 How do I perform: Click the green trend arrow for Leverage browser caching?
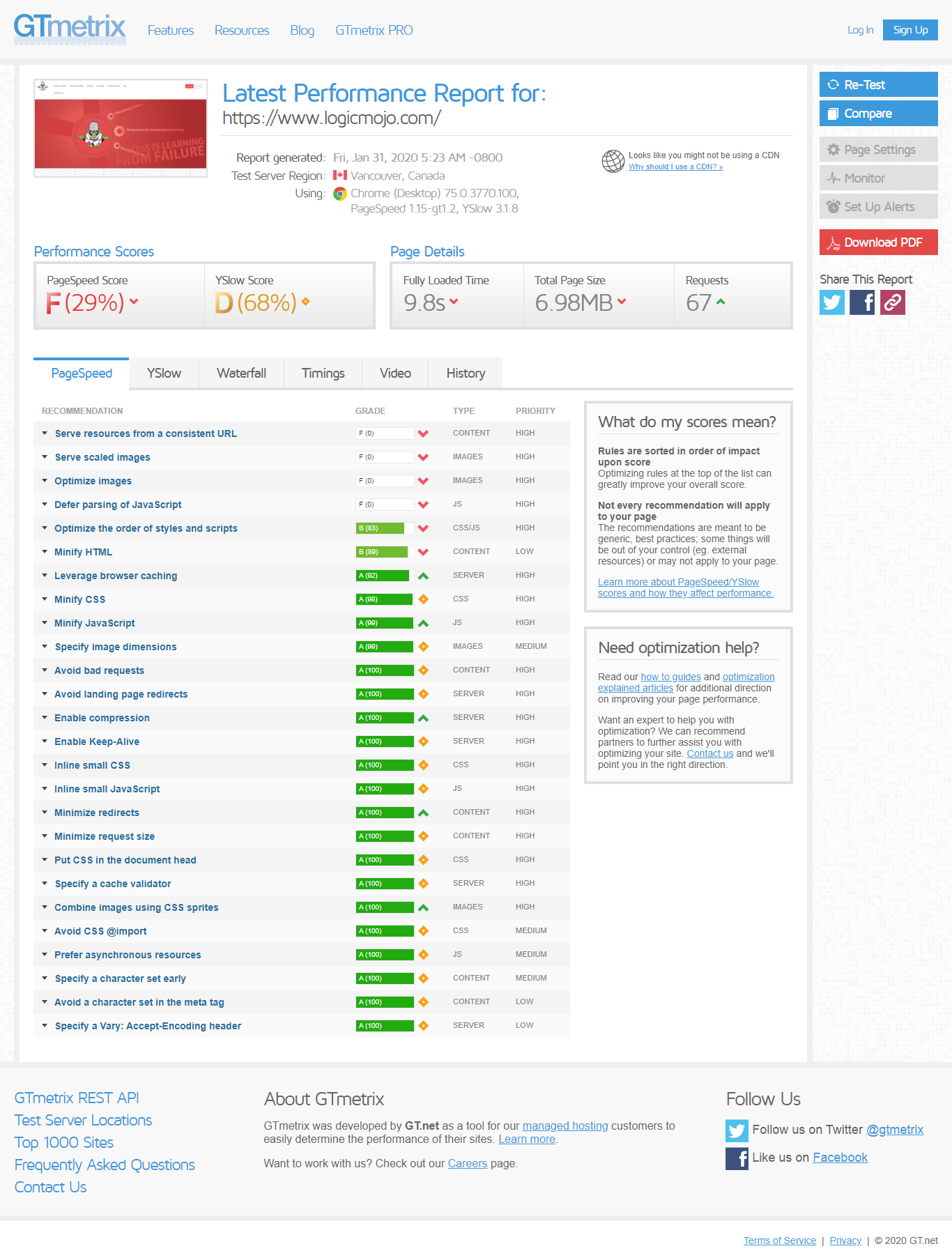[423, 576]
